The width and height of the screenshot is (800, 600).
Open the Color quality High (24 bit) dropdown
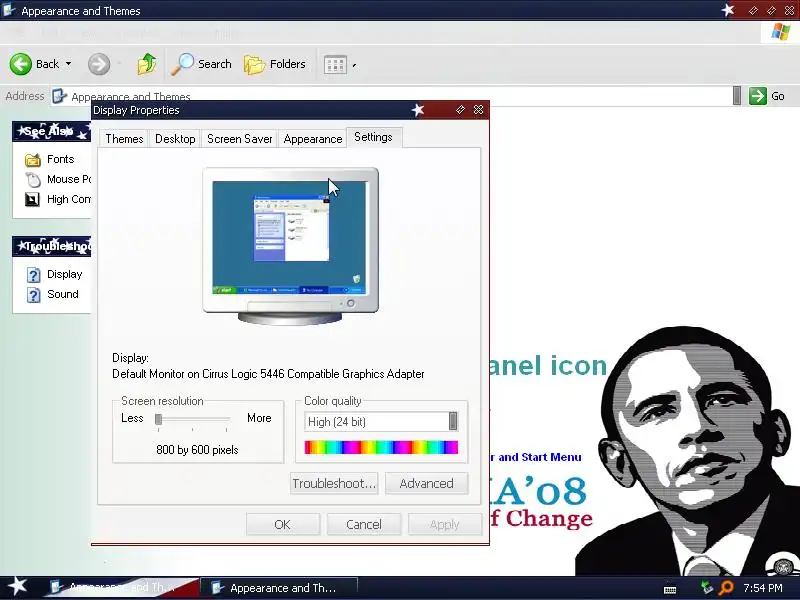click(381, 421)
